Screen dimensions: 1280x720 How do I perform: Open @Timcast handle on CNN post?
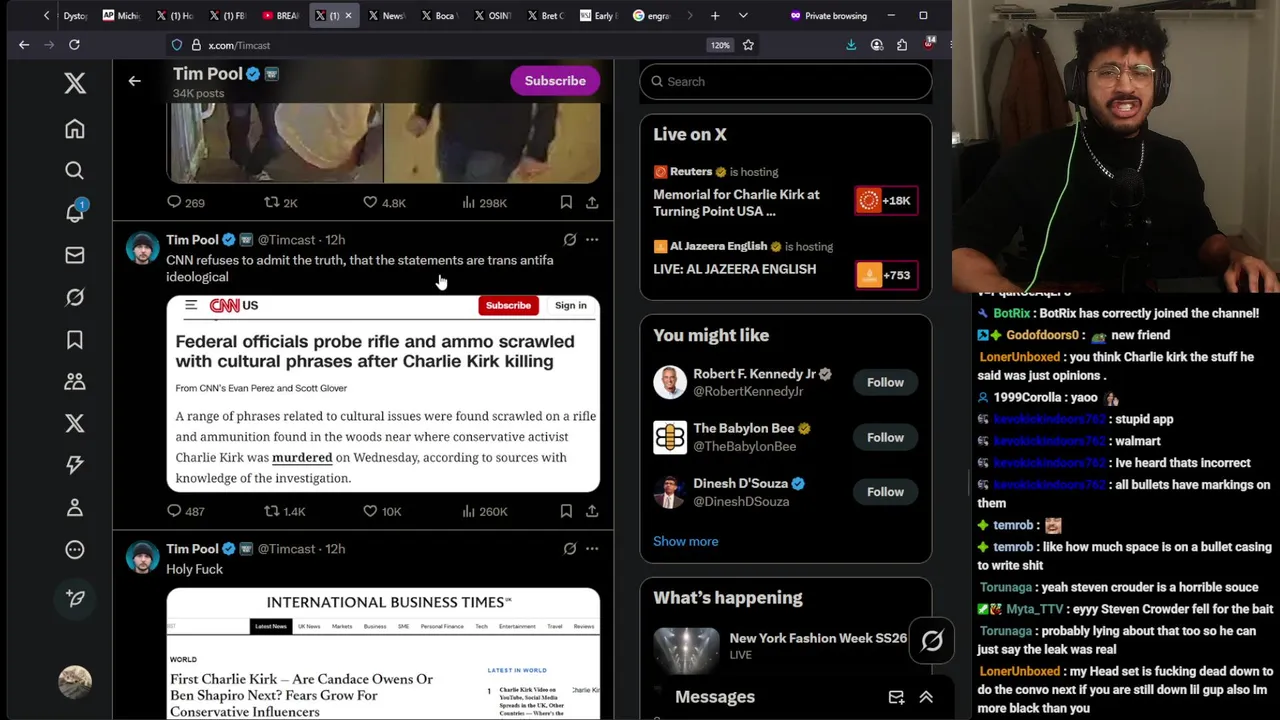286,240
